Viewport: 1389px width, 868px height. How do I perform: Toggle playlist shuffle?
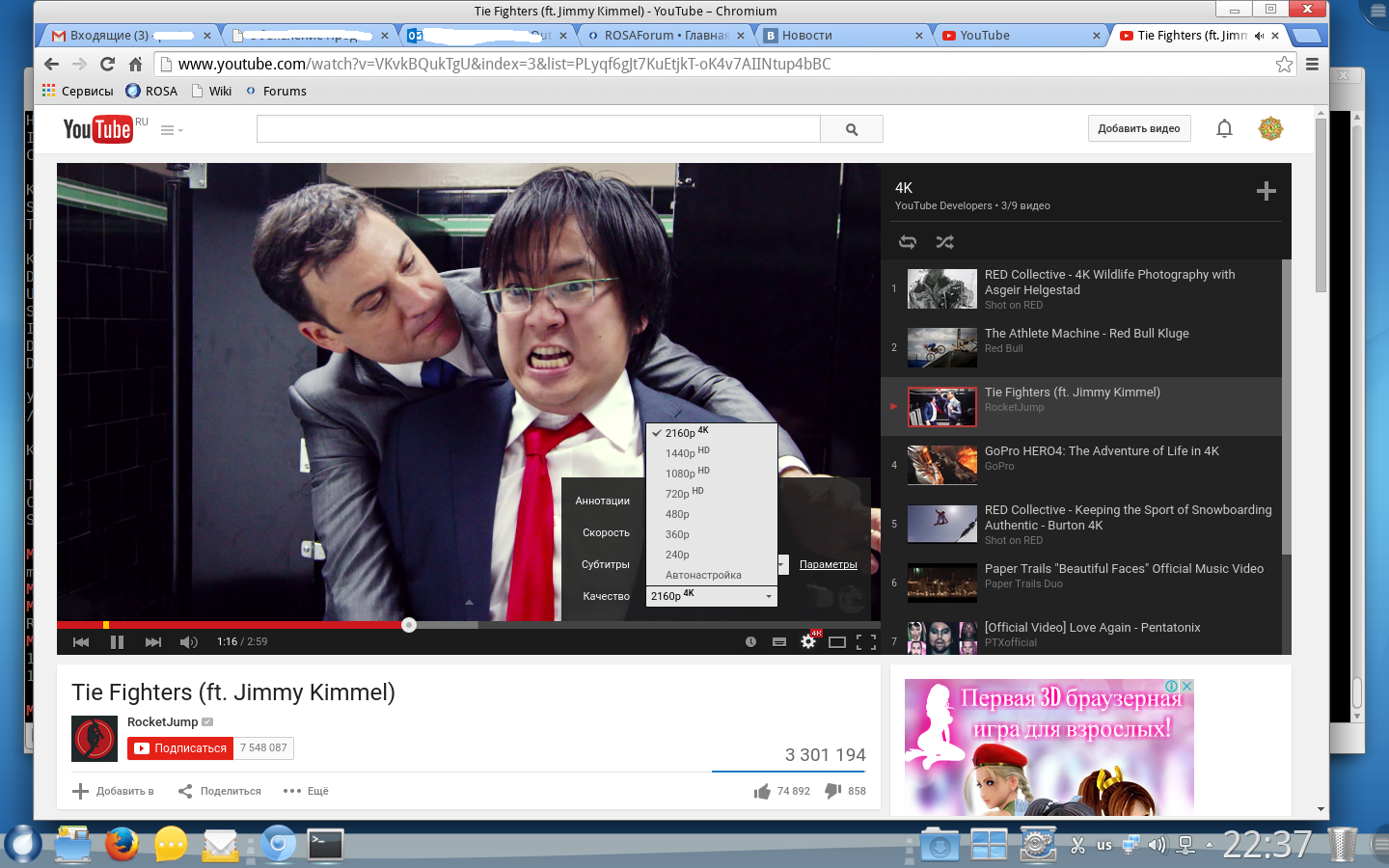point(944,242)
